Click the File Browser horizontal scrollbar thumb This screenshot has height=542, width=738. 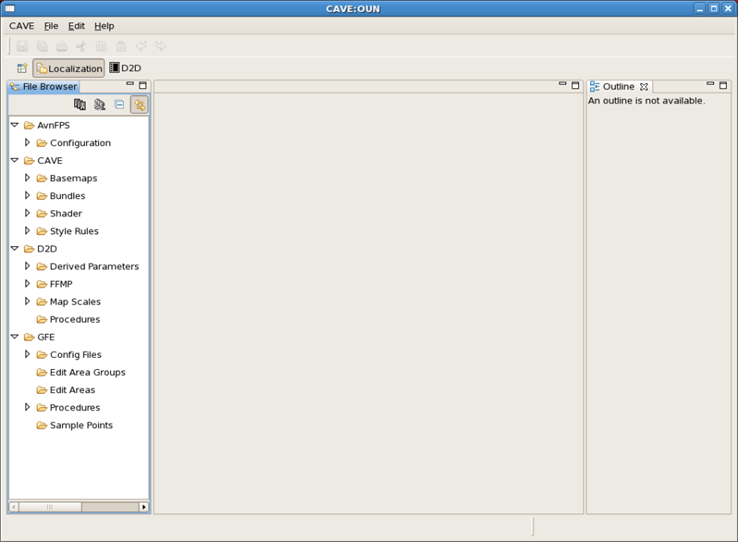pyautogui.click(x=50, y=507)
